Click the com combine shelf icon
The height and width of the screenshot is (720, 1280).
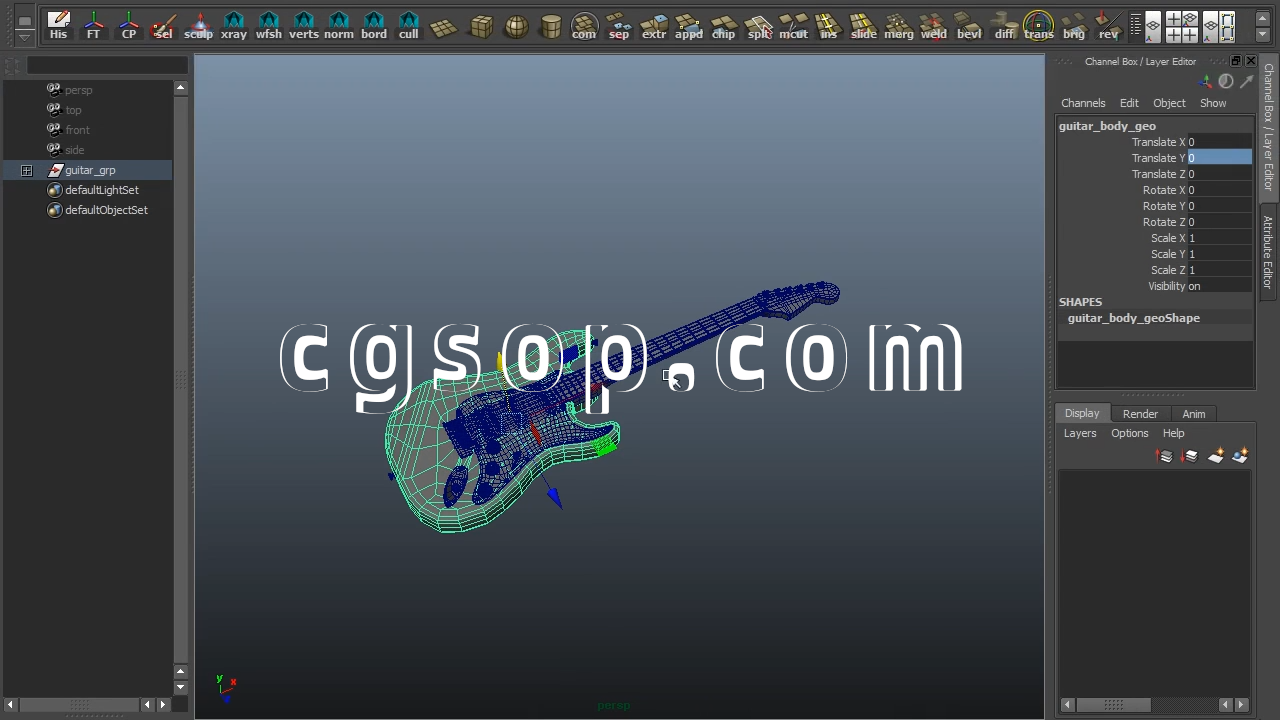click(584, 26)
